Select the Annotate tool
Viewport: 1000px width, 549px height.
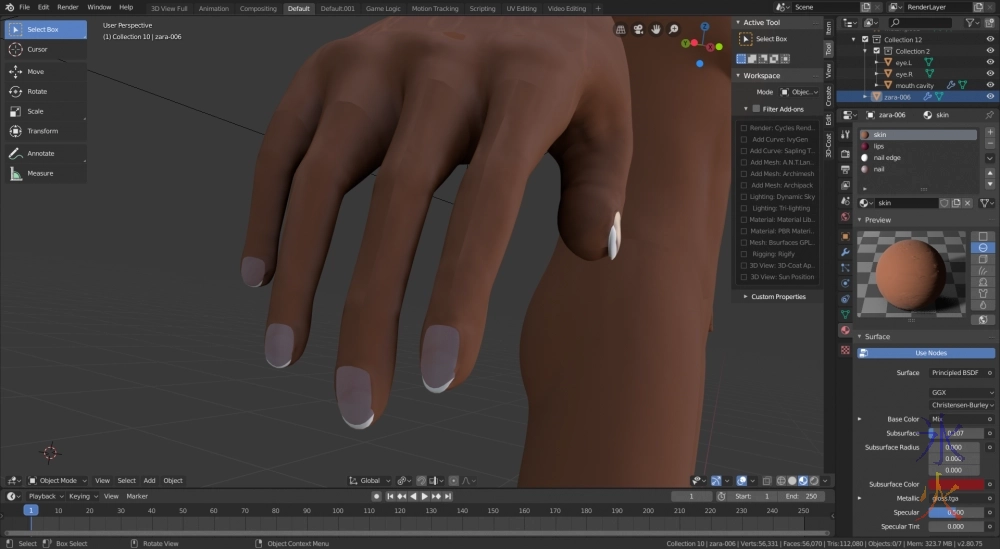tap(40, 153)
